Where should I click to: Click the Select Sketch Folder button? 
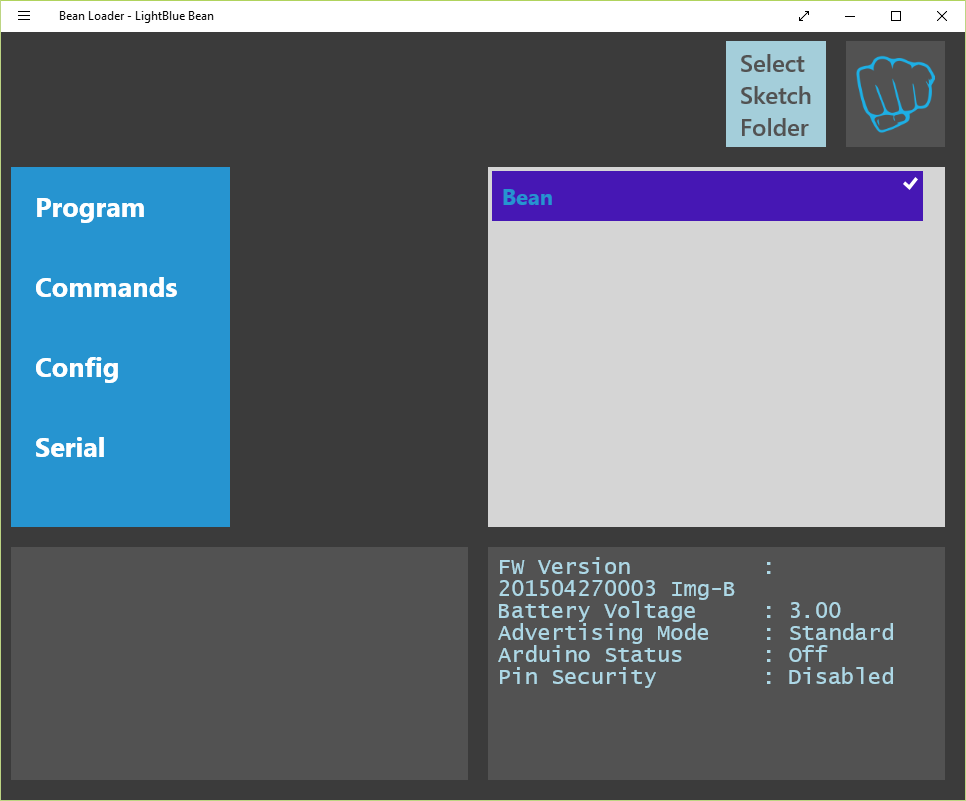tap(776, 94)
